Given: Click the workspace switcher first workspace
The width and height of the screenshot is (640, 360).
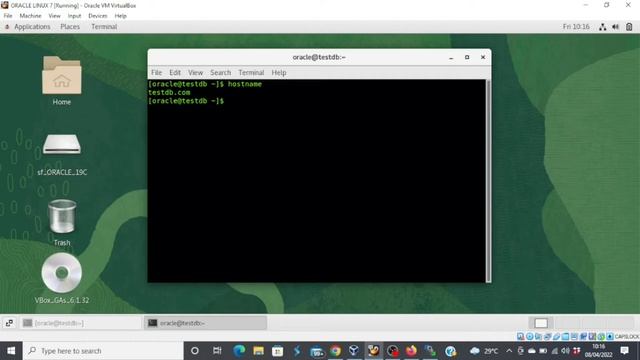Looking at the screenshot, I should (541, 323).
